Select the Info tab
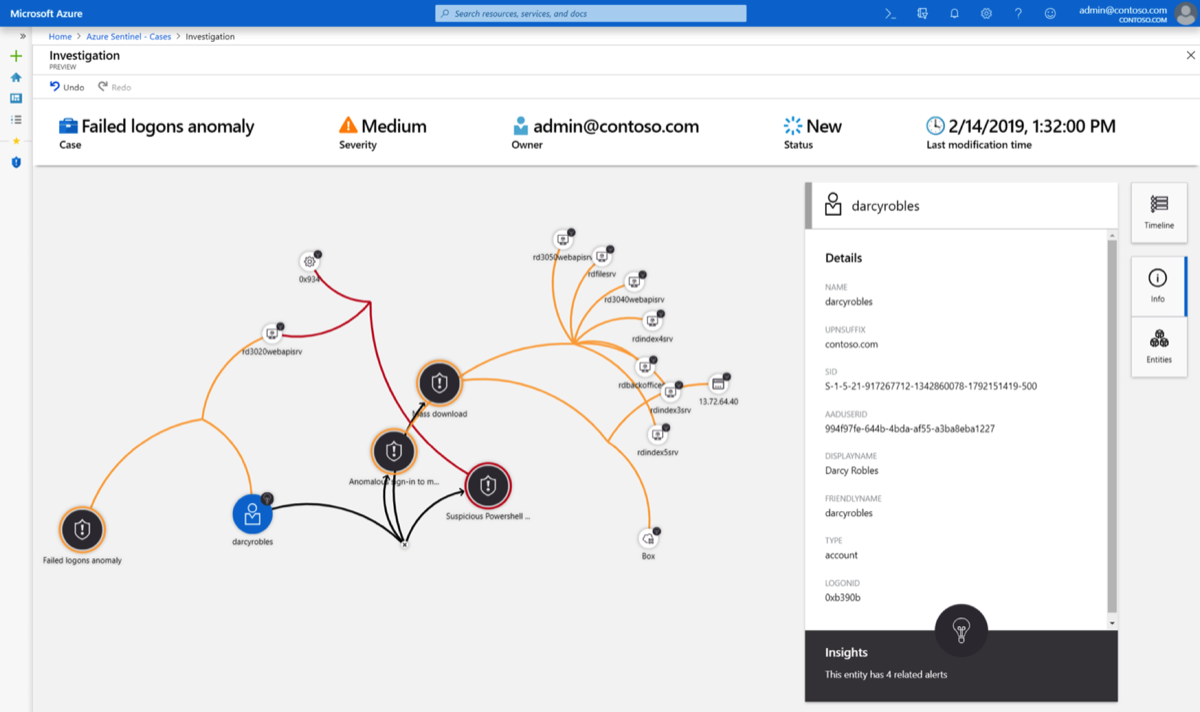1200x712 pixels. (x=1158, y=285)
